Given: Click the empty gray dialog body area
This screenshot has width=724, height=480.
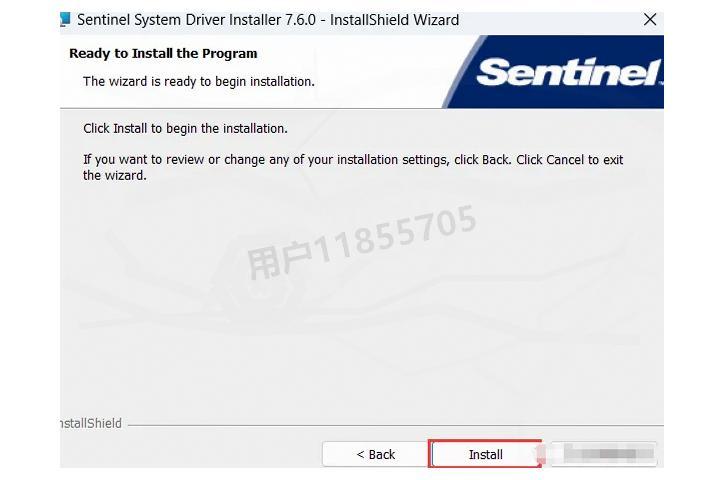Looking at the screenshot, I should click(x=362, y=346).
